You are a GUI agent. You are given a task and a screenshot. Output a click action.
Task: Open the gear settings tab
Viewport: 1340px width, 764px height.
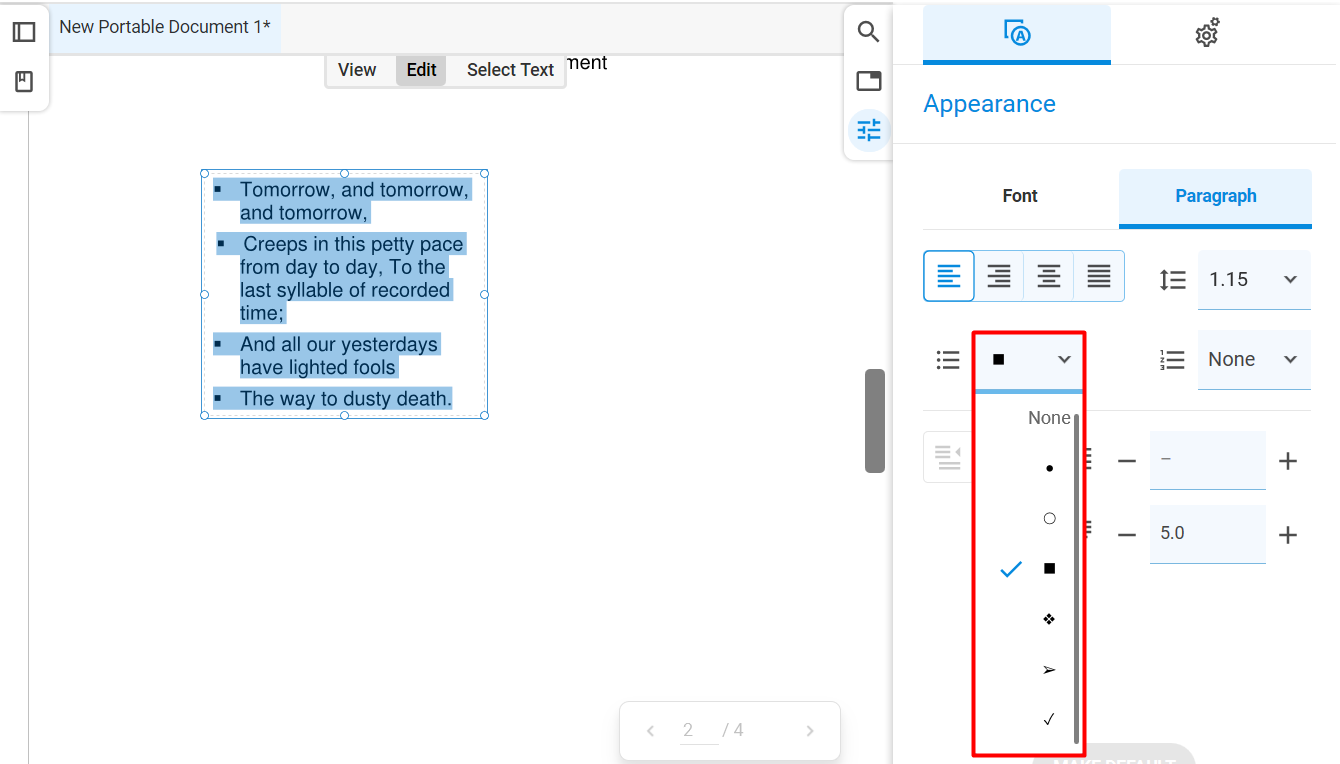pyautogui.click(x=1207, y=33)
